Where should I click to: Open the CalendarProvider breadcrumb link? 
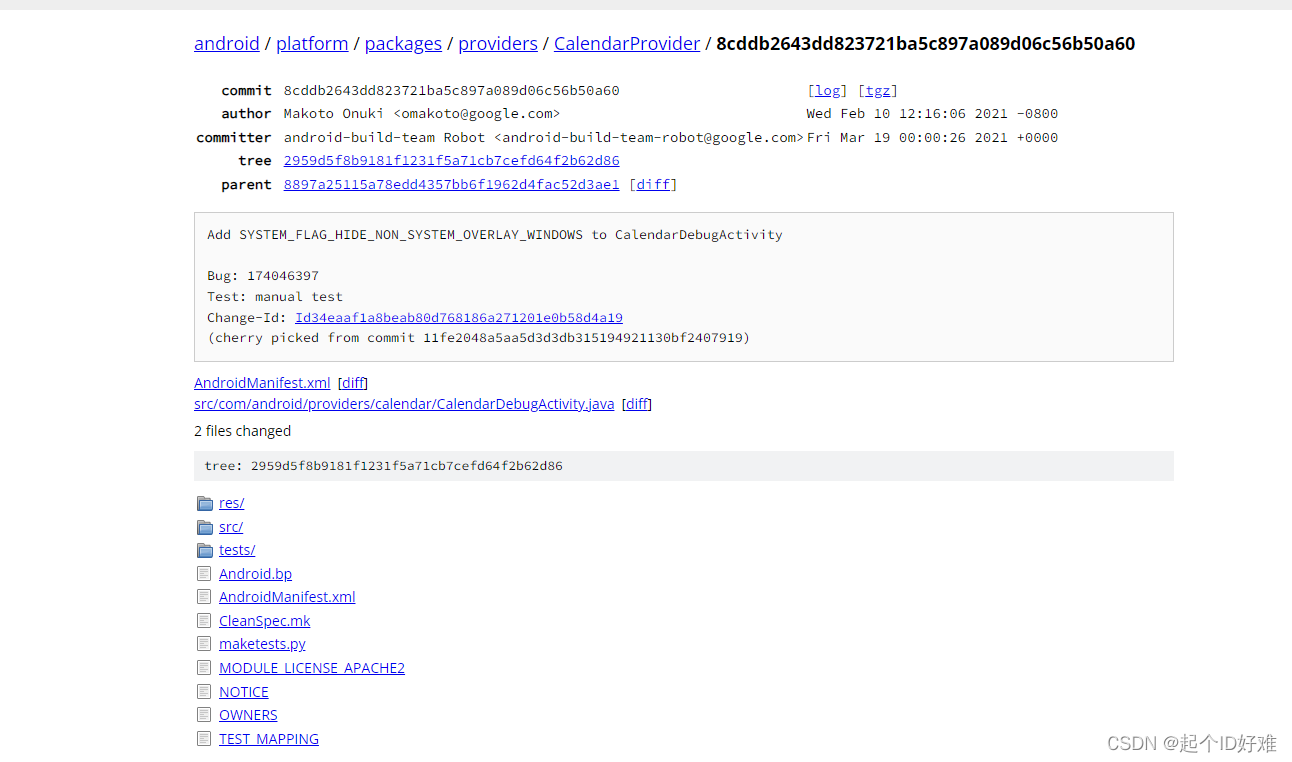coord(626,43)
